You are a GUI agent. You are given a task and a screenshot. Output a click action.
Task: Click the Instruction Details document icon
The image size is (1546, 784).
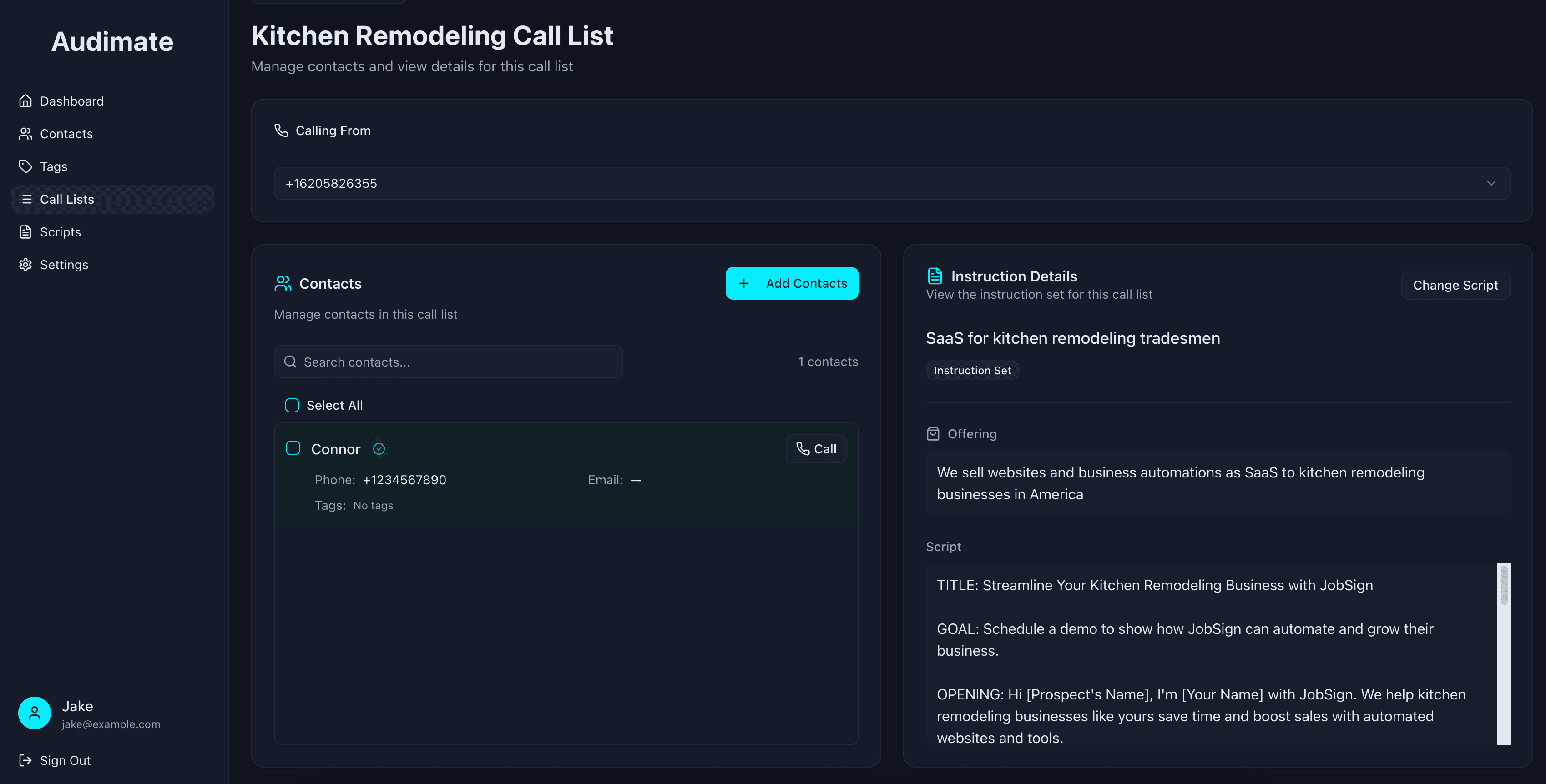coord(935,276)
